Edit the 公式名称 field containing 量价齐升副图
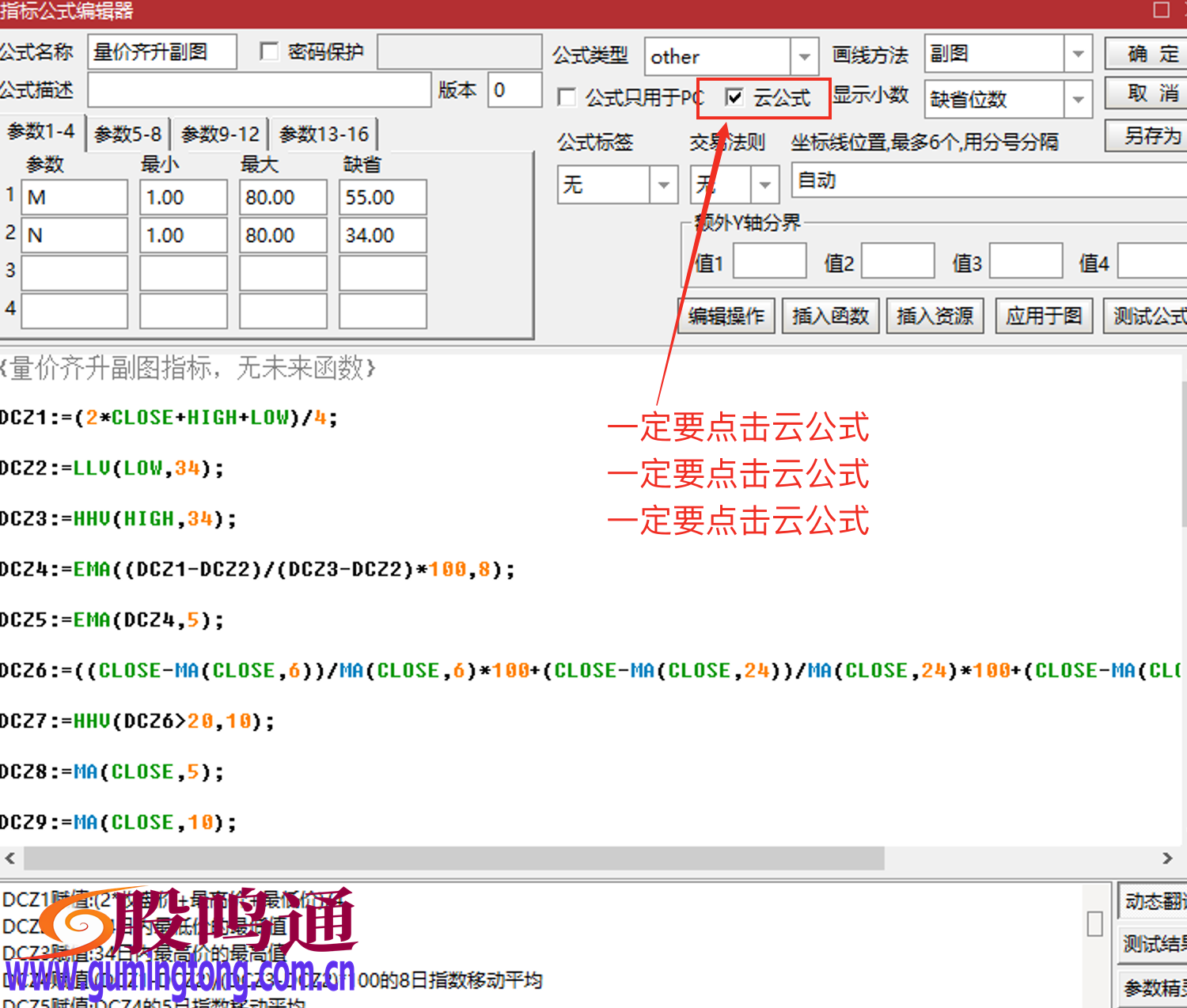Screen dimensions: 1187x1008 [161, 51]
